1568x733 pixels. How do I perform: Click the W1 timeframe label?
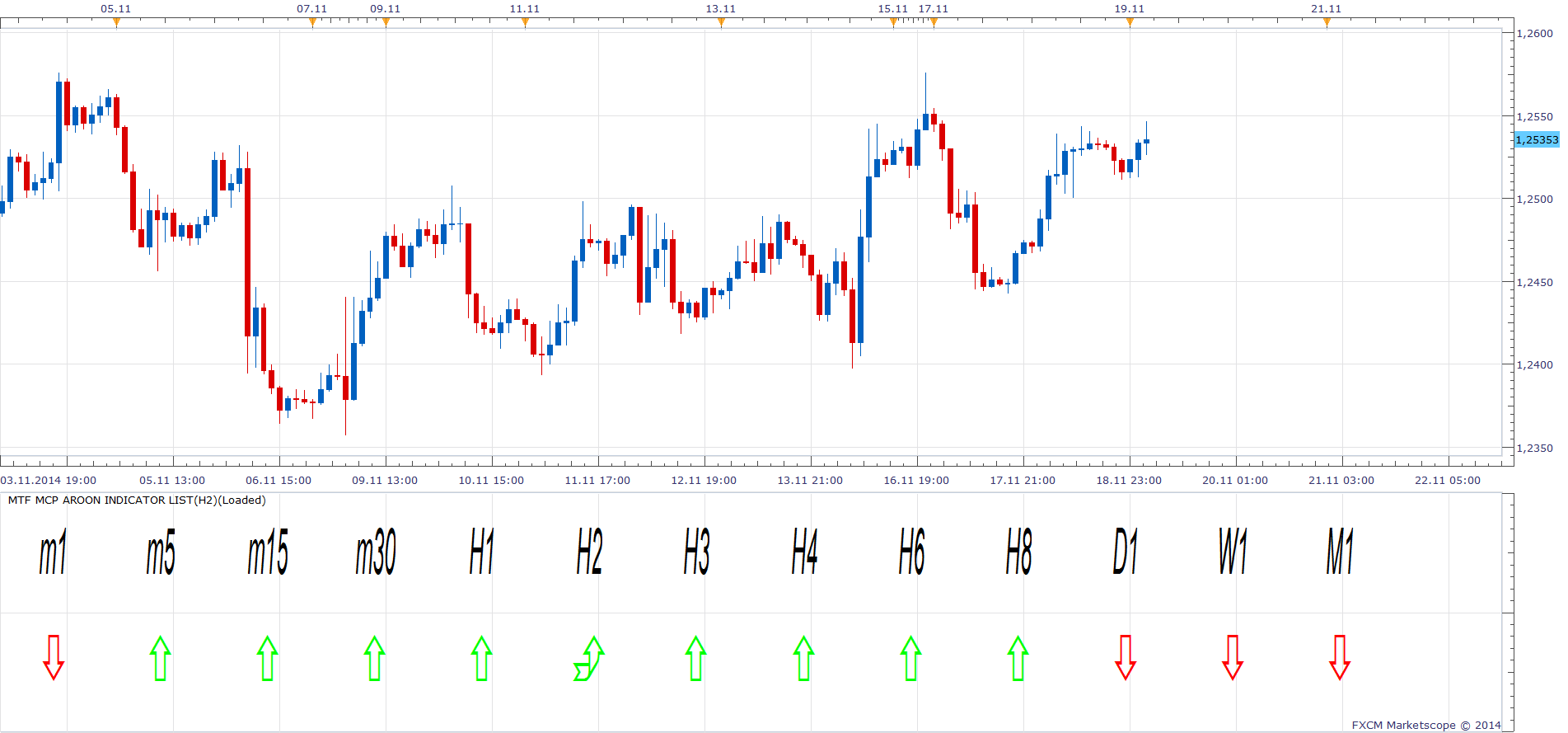click(x=1233, y=552)
